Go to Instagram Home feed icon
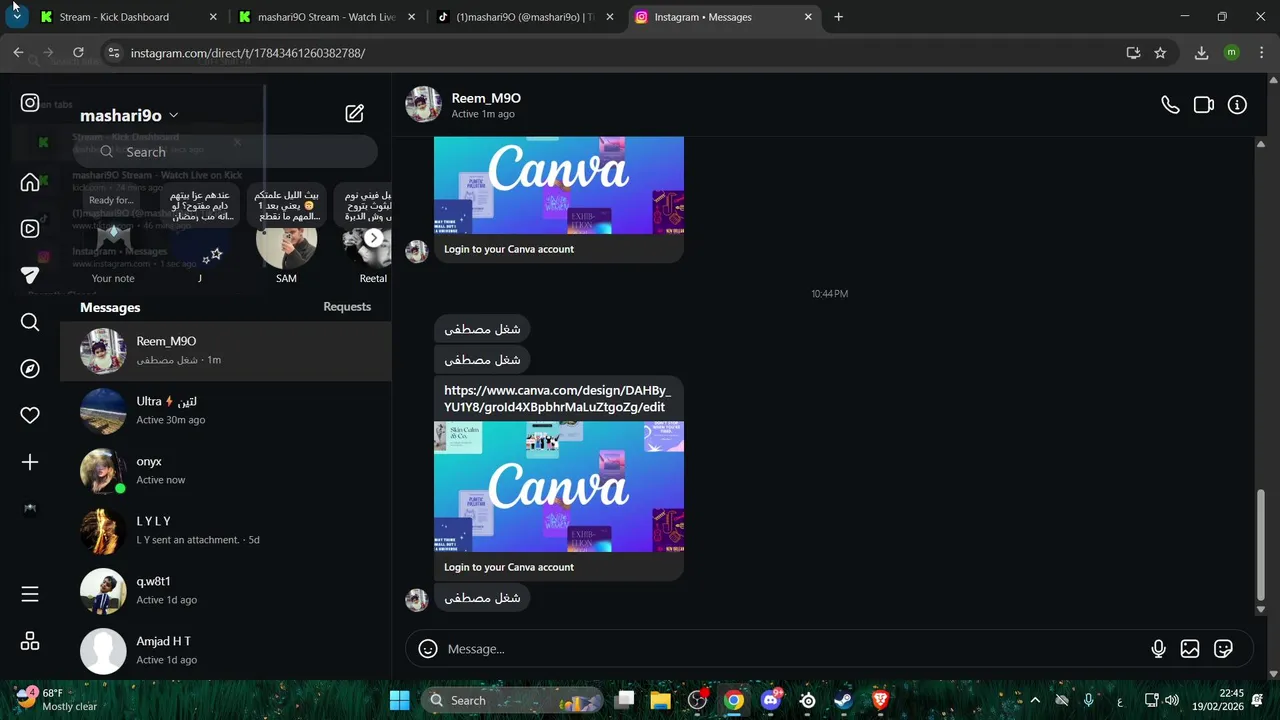Viewport: 1280px width, 720px height. click(x=30, y=182)
